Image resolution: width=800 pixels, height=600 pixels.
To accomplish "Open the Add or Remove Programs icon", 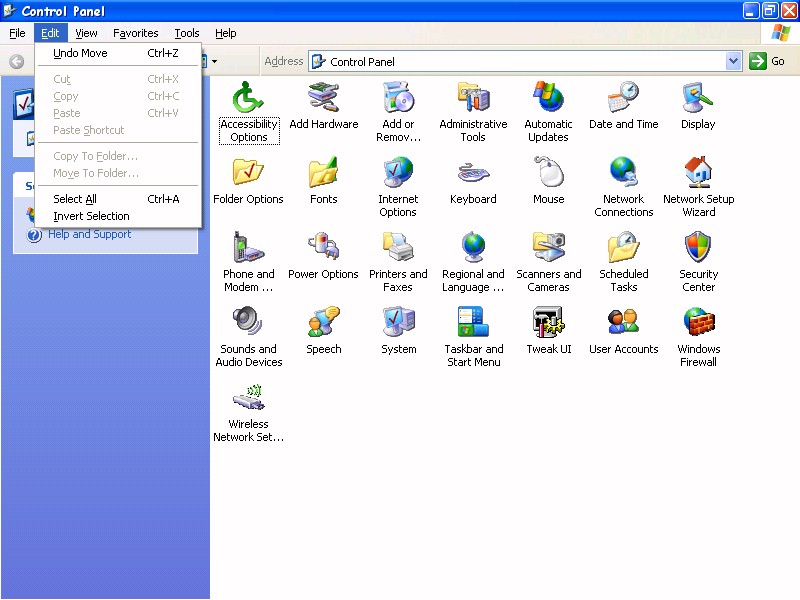I will click(x=398, y=96).
